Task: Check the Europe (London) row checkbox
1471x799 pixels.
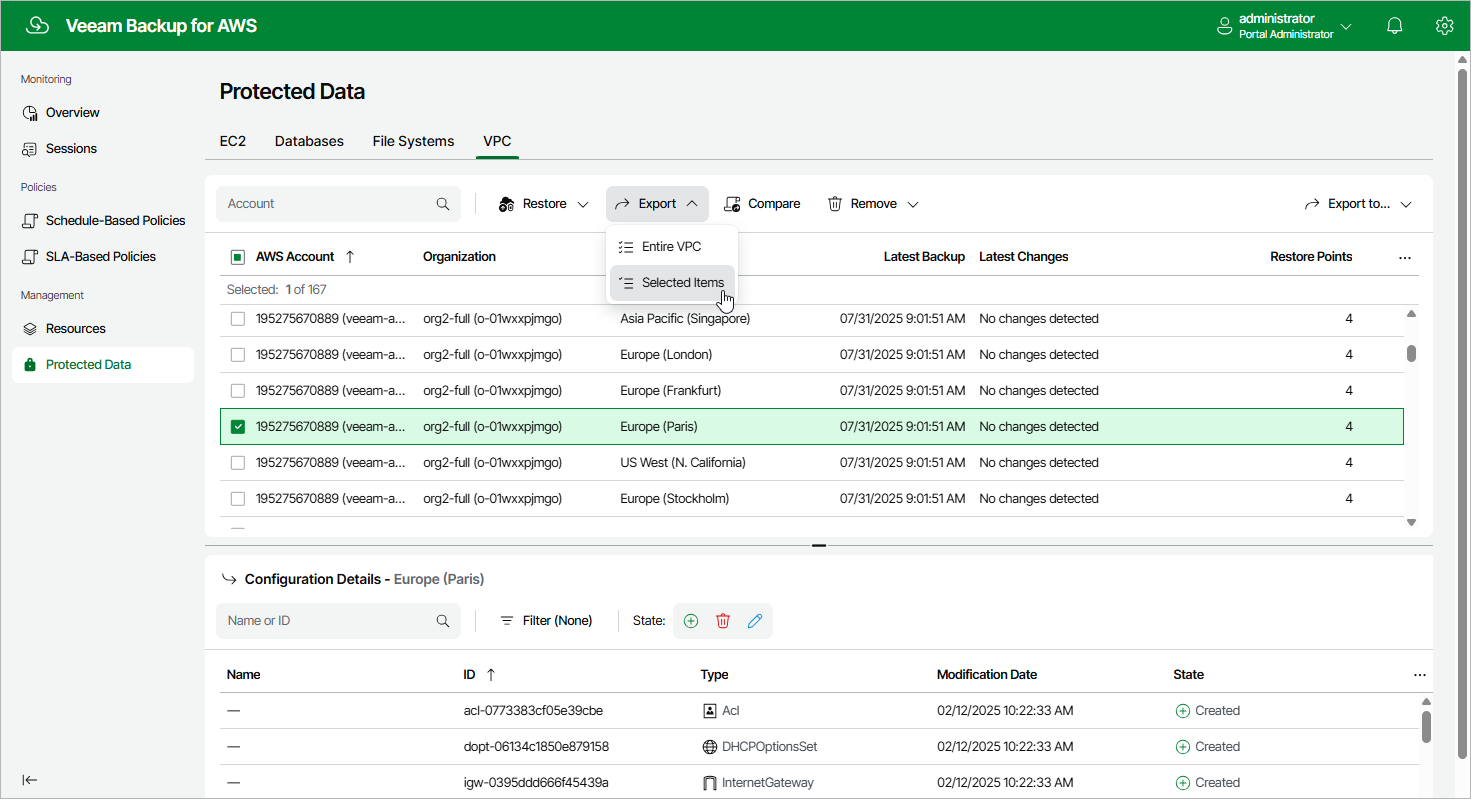Action: click(238, 355)
